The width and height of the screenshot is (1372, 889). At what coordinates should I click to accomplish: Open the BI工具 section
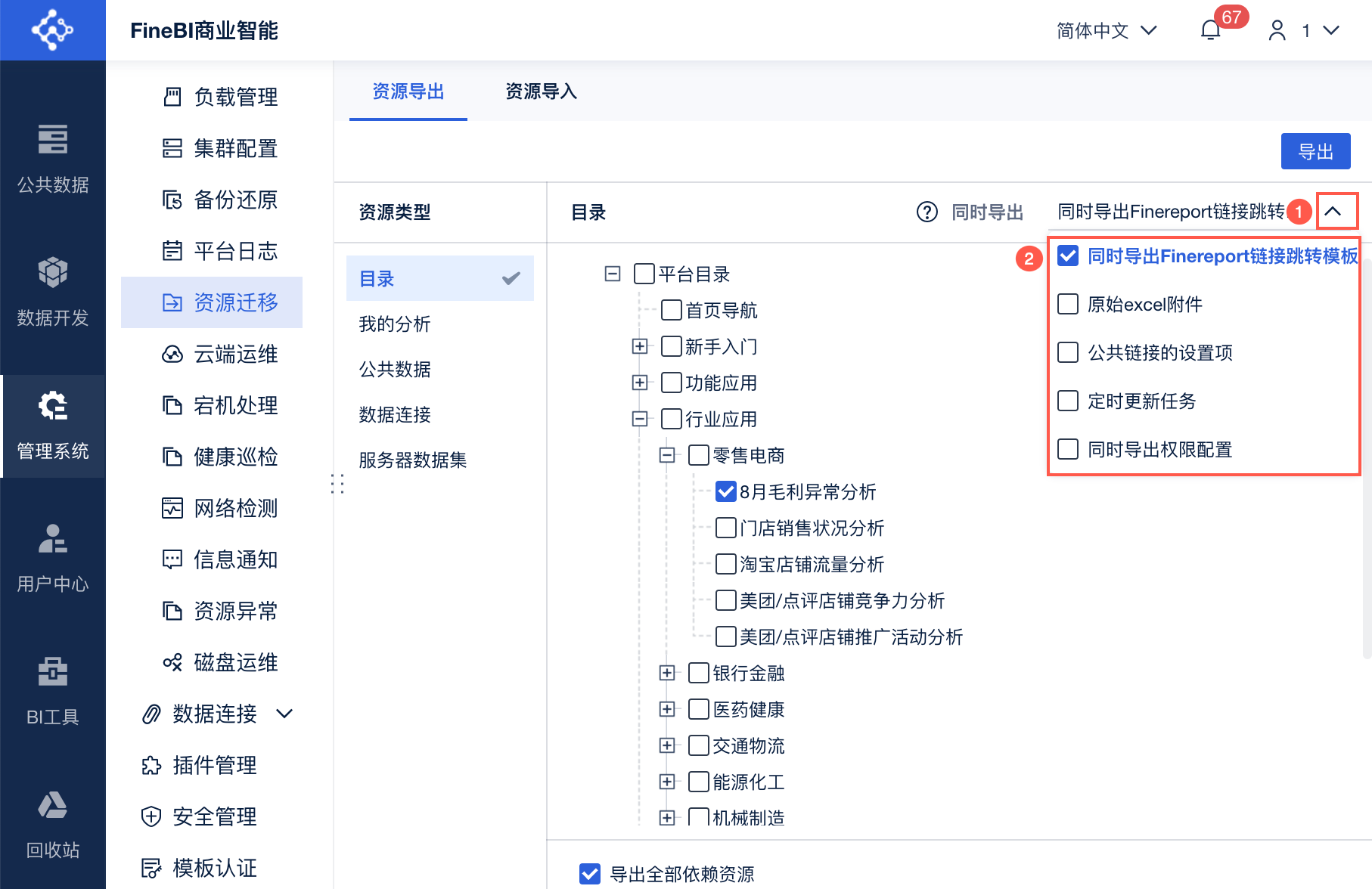pyautogui.click(x=53, y=691)
